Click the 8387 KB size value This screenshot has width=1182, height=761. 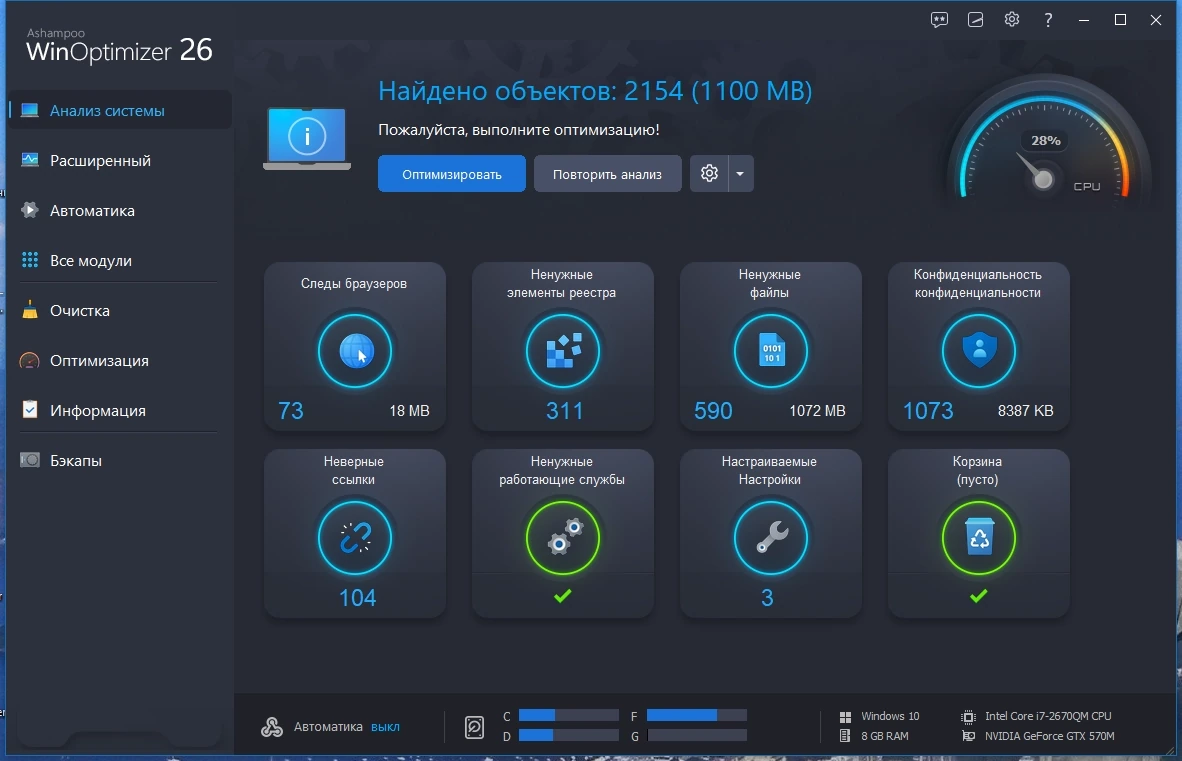1025,411
